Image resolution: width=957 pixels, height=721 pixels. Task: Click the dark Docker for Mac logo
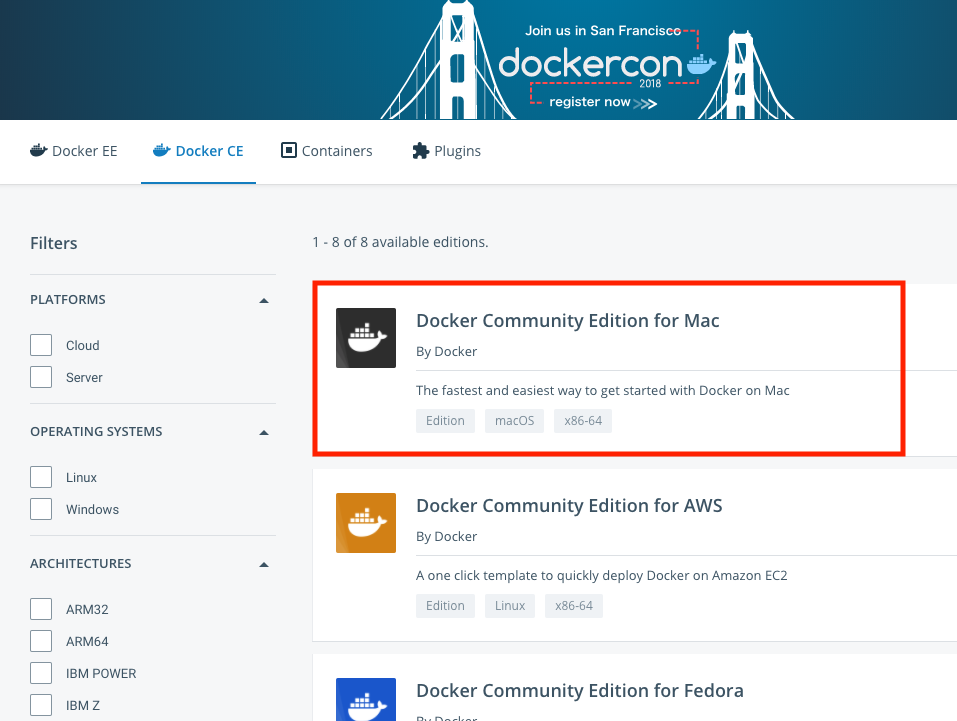(x=366, y=338)
